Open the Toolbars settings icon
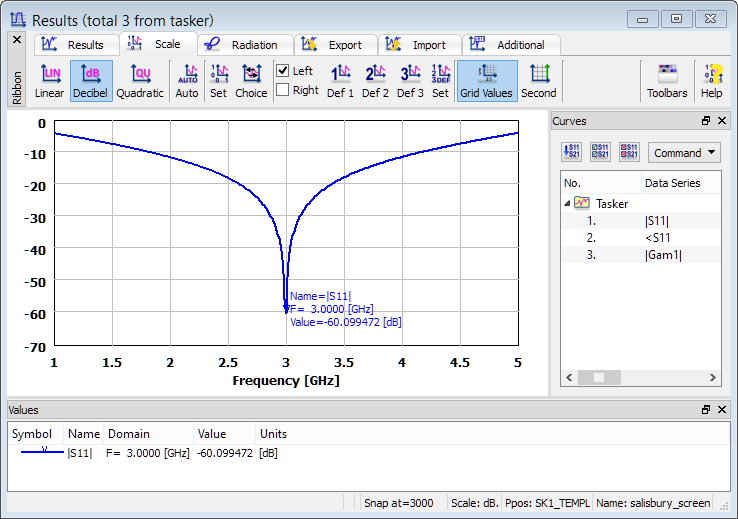The image size is (738, 519). click(667, 81)
